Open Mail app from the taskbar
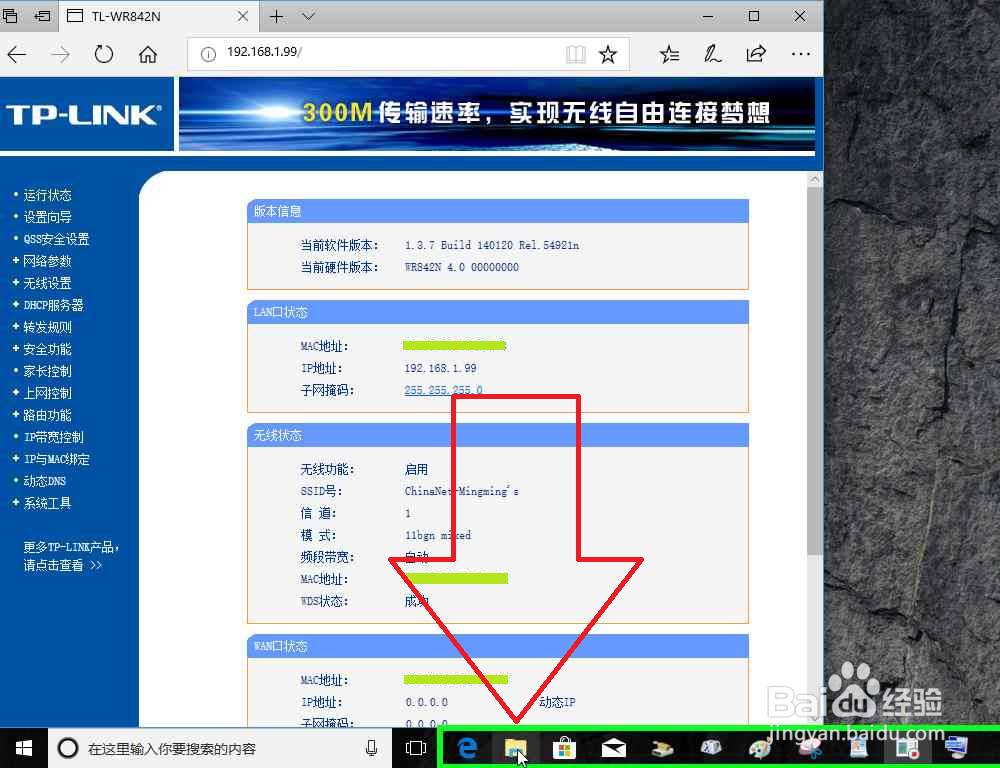Viewport: 1000px width, 768px height. 614,748
